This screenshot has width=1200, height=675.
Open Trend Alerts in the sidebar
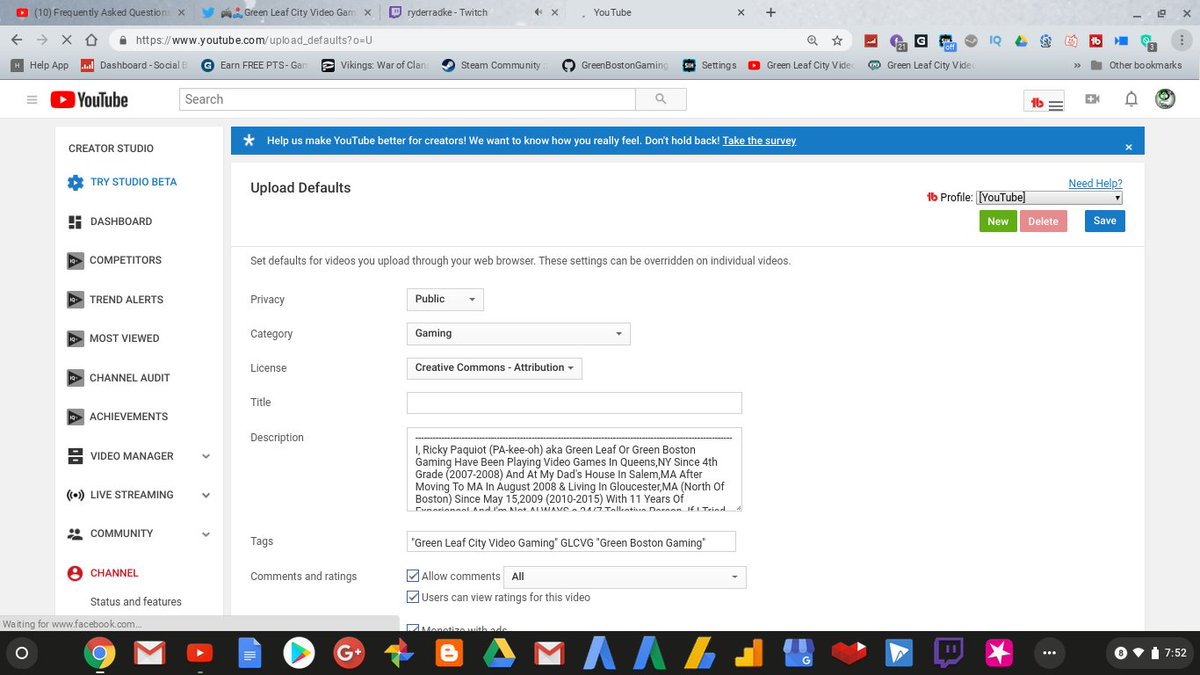click(126, 299)
